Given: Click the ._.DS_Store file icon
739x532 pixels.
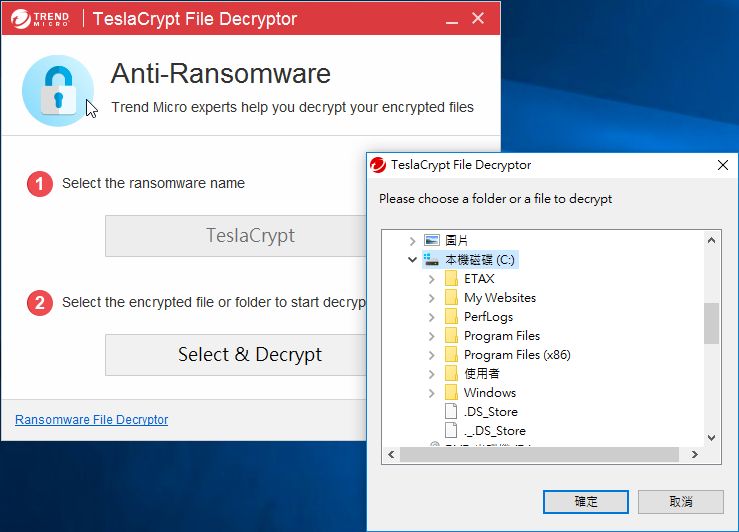Looking at the screenshot, I should pyautogui.click(x=451, y=430).
